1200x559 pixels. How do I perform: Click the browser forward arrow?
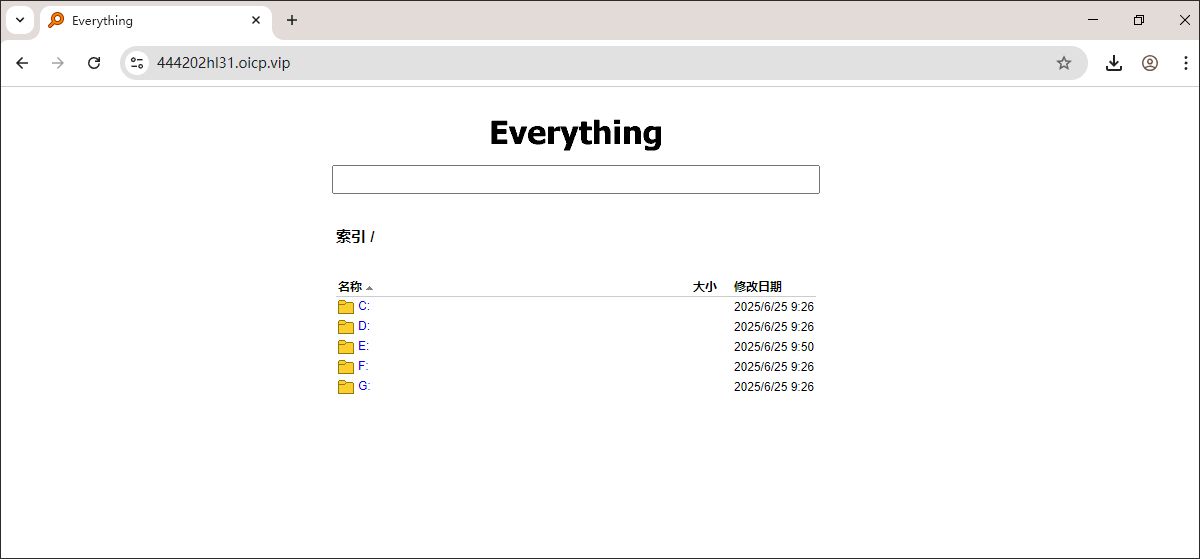[x=58, y=63]
